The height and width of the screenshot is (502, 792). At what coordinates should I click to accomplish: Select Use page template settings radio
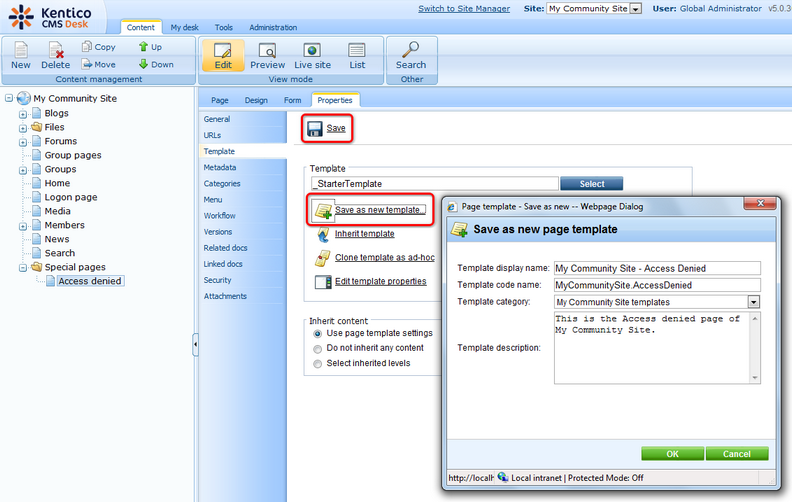[317, 334]
